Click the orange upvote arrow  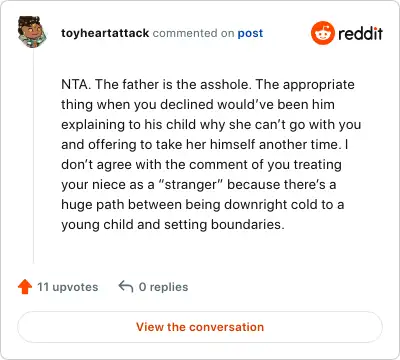point(25,287)
